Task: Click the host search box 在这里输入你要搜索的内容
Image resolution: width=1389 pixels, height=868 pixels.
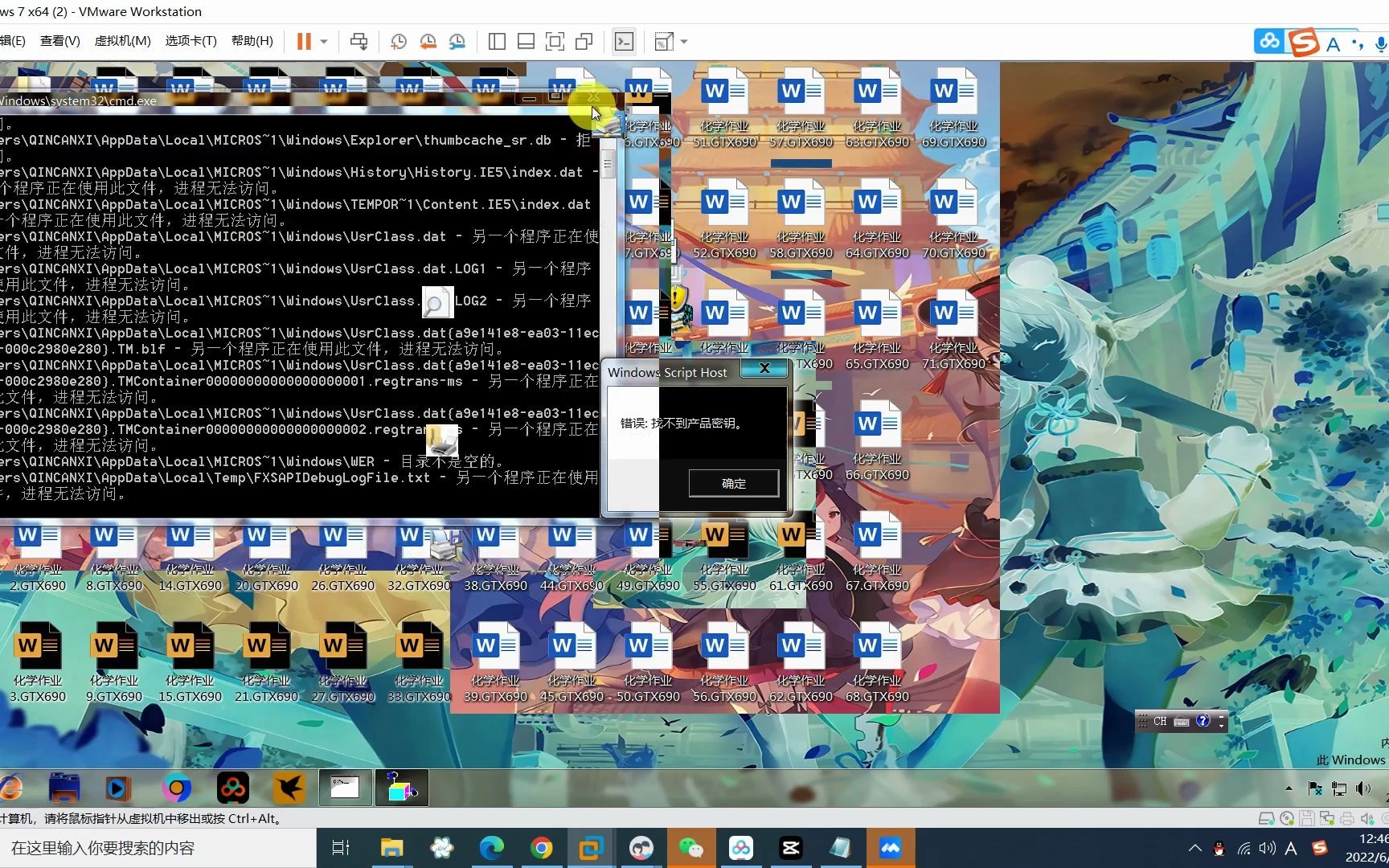Action: click(158, 848)
